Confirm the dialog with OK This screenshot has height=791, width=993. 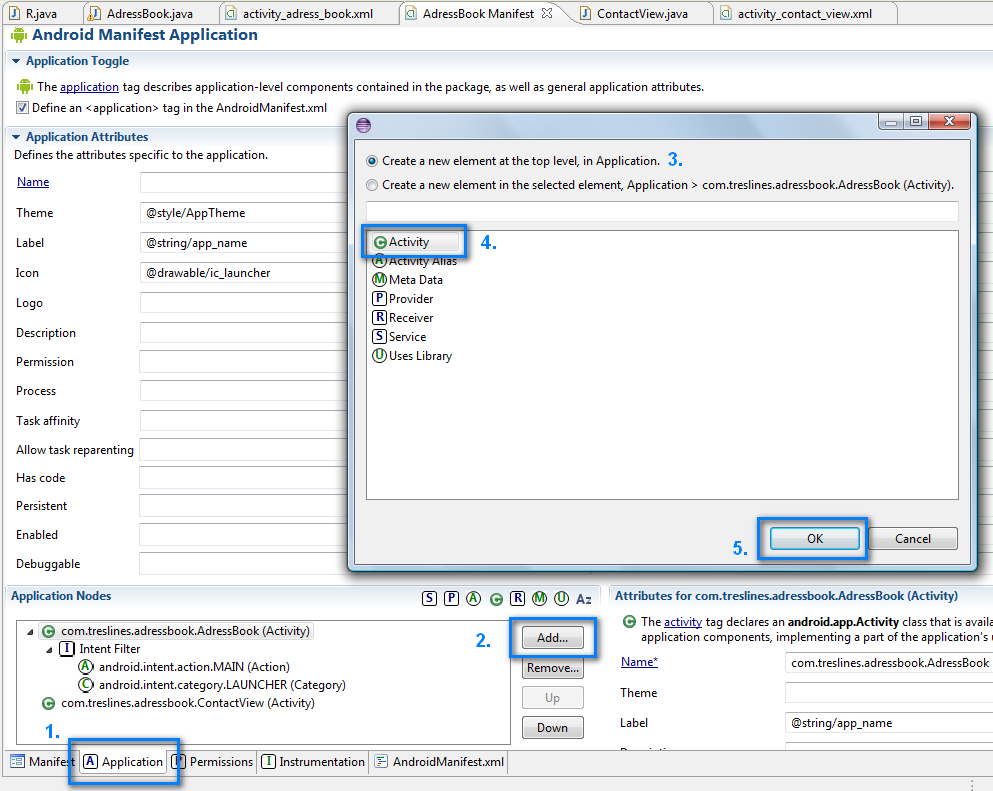coord(814,538)
